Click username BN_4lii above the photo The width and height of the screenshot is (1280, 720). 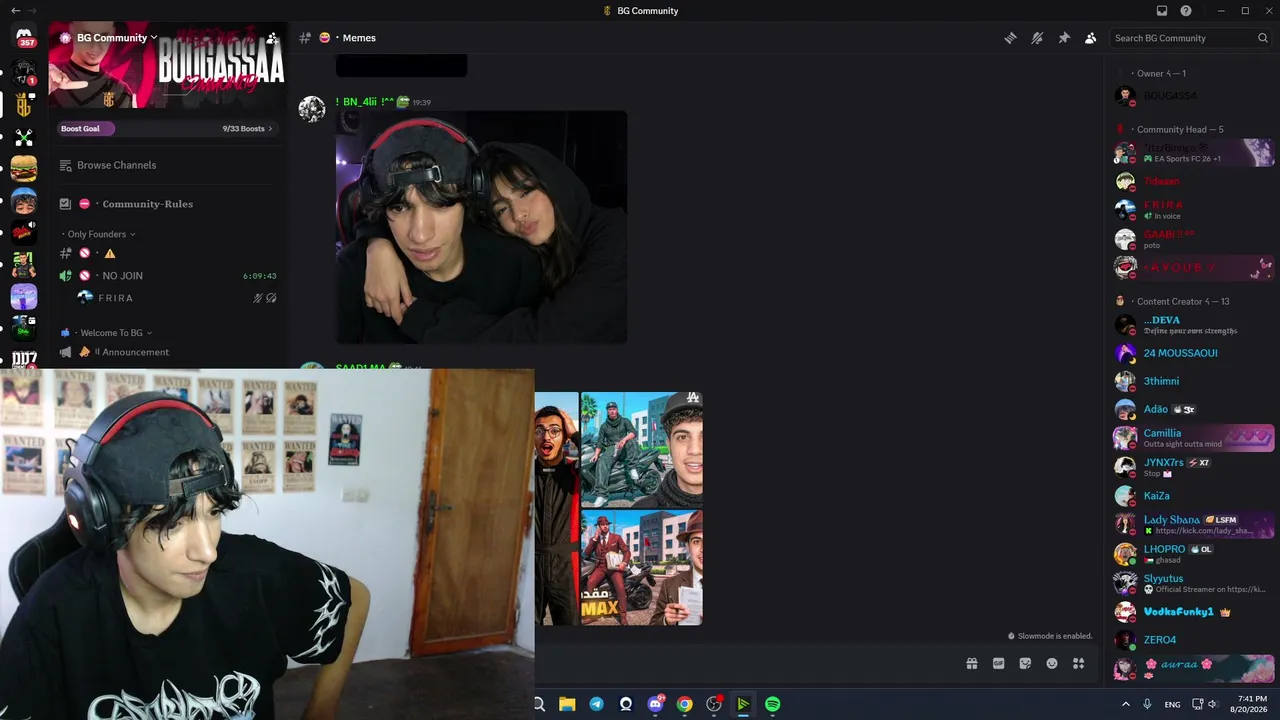(365, 102)
